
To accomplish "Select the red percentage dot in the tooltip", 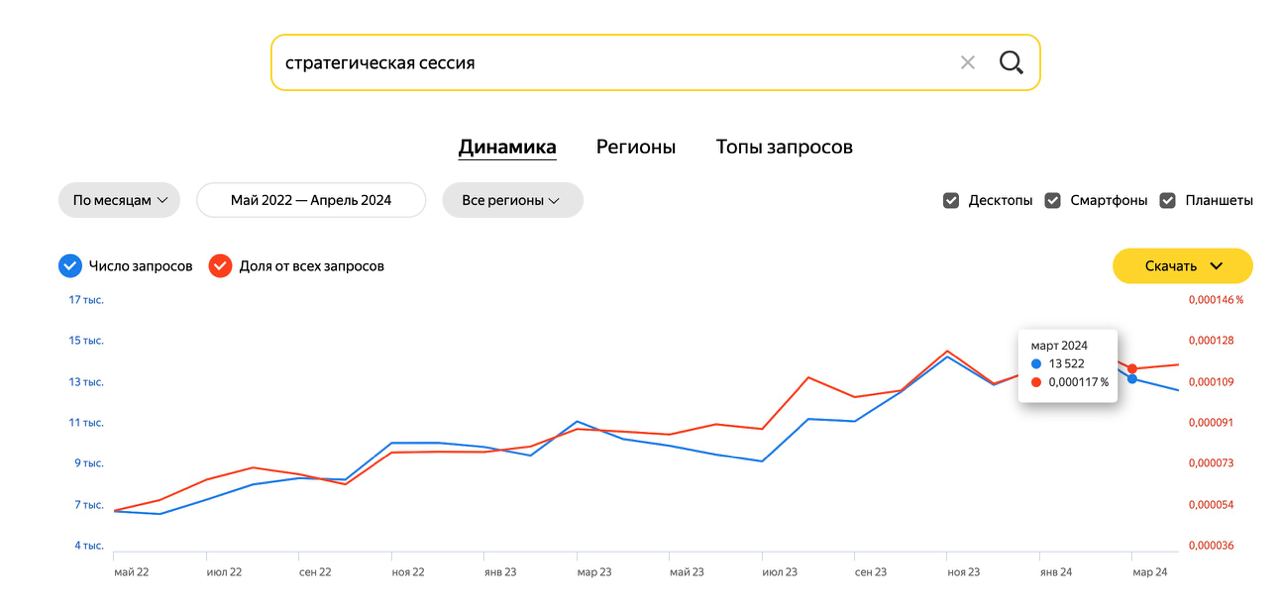I will click(x=1035, y=382).
